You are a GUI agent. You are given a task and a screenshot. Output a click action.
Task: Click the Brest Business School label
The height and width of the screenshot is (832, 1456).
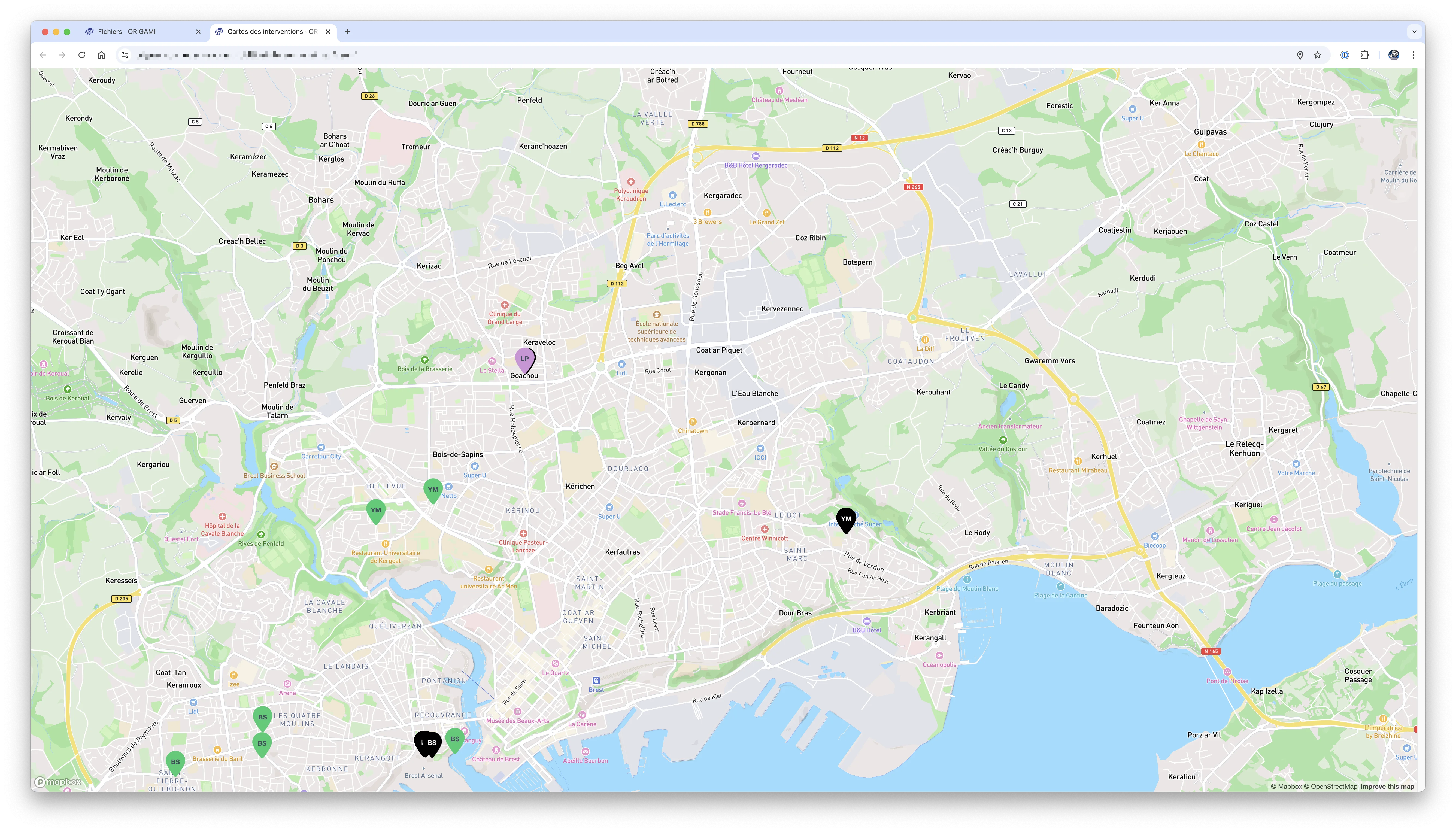coord(274,476)
